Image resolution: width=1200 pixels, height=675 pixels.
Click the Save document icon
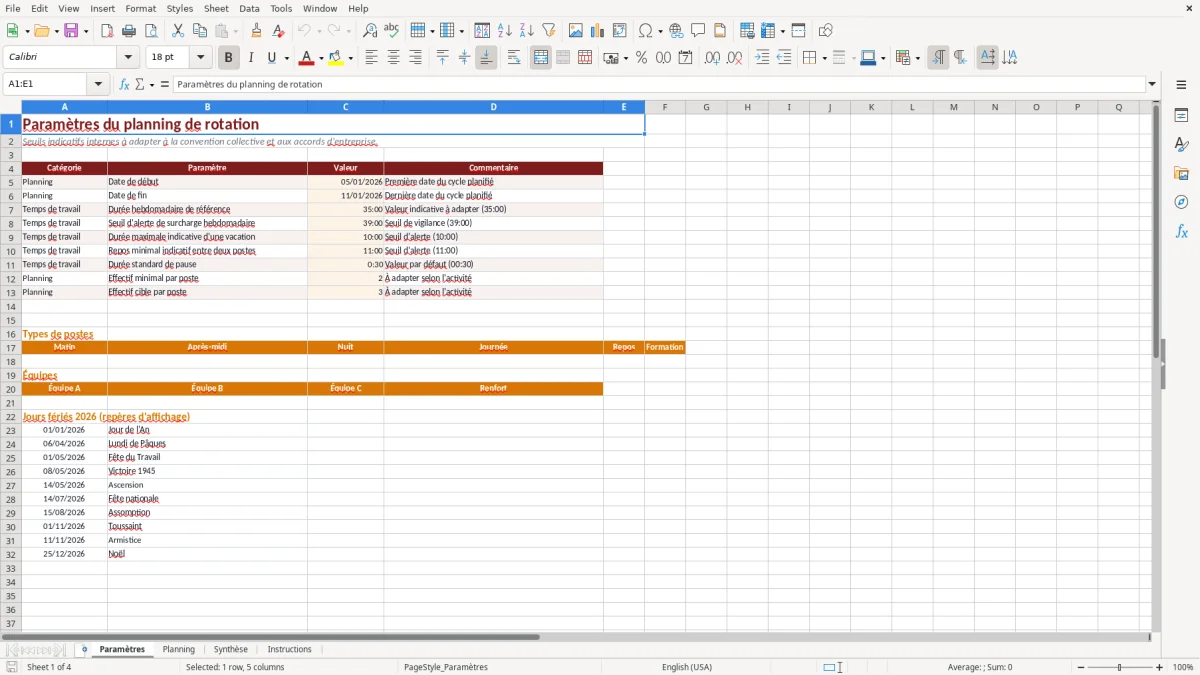[71, 31]
